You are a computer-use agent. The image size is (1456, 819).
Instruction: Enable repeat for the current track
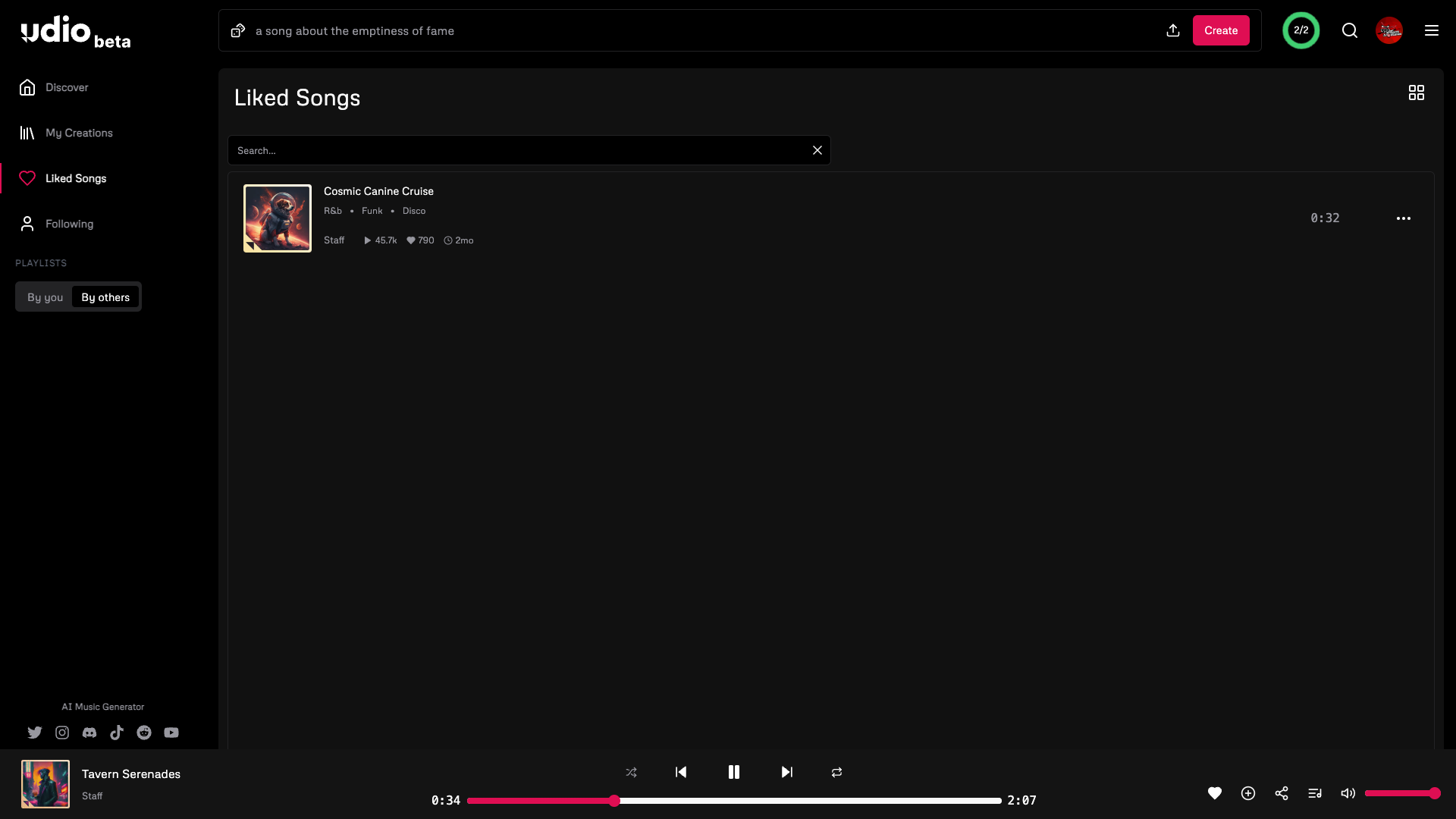tap(836, 772)
